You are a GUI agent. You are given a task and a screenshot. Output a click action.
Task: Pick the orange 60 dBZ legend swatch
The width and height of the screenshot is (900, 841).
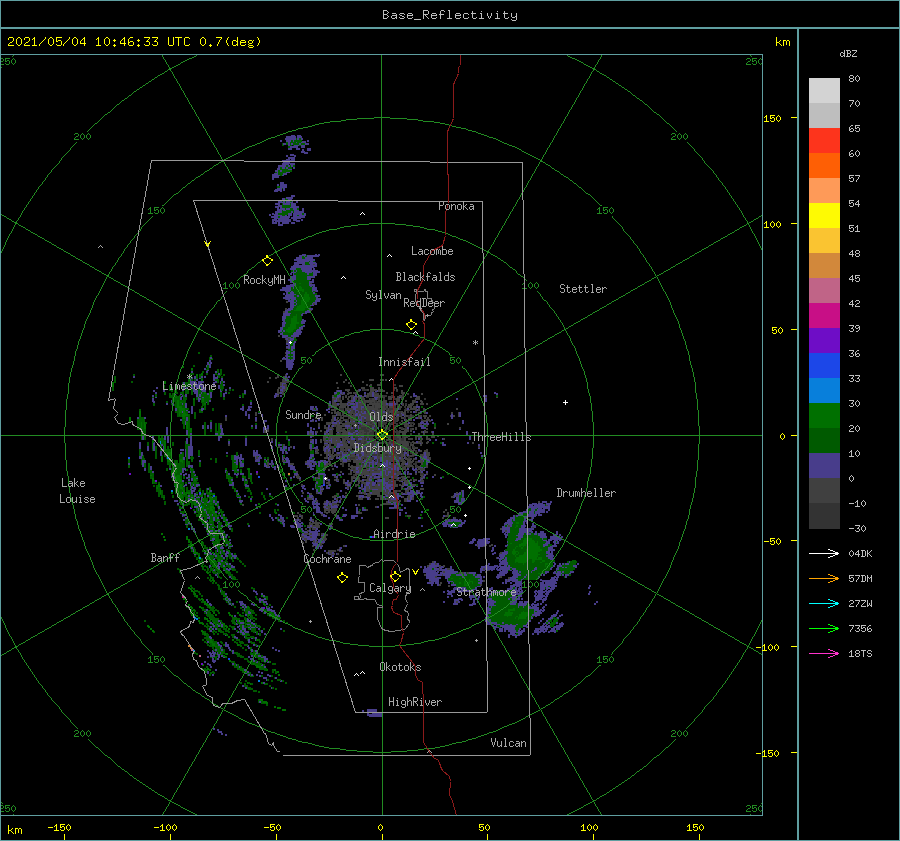coord(824,165)
